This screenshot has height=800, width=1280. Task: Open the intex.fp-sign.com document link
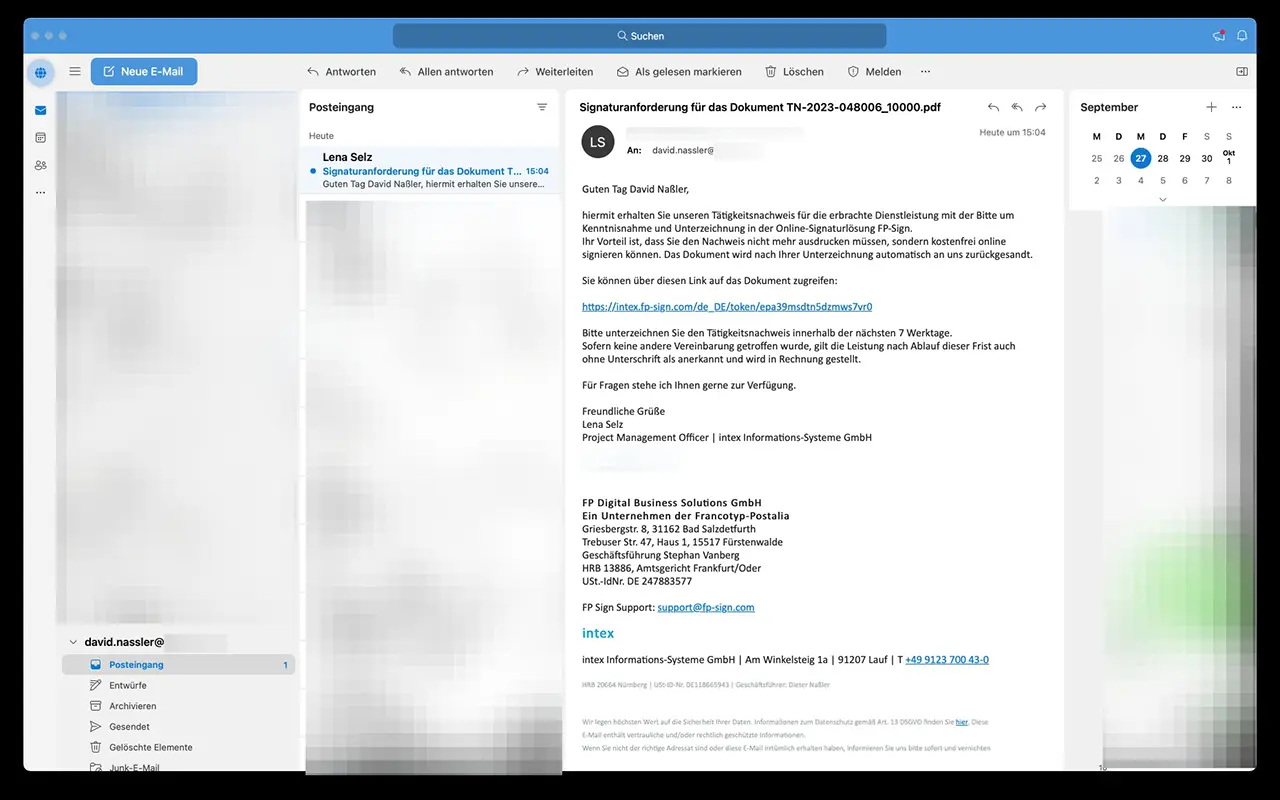click(x=727, y=307)
